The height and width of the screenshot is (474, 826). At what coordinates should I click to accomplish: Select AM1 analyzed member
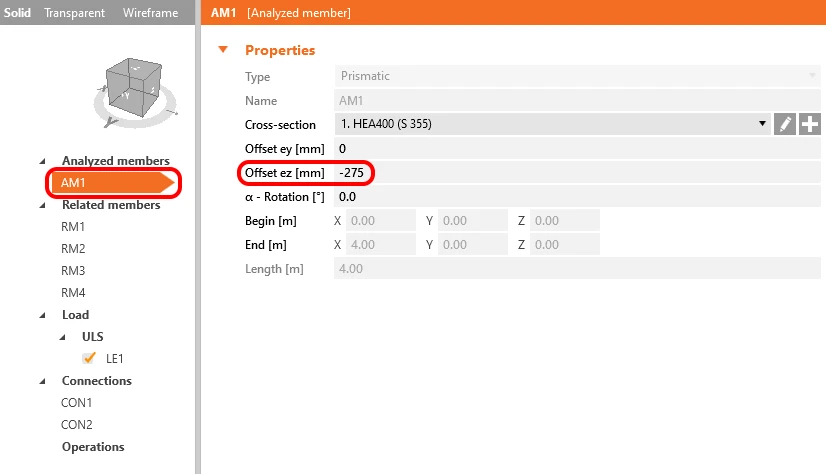coord(113,183)
